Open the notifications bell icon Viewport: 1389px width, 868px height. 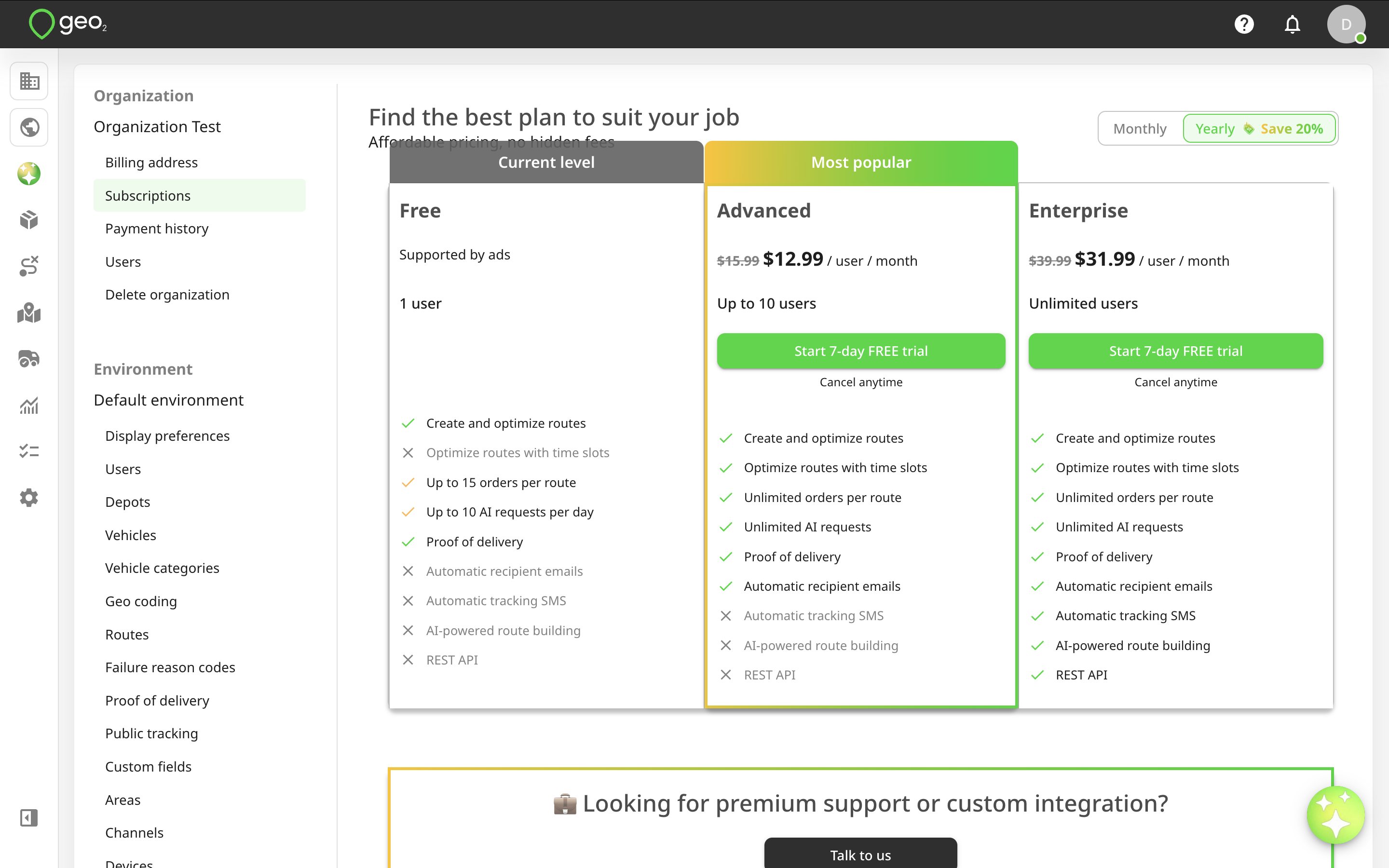[1292, 24]
